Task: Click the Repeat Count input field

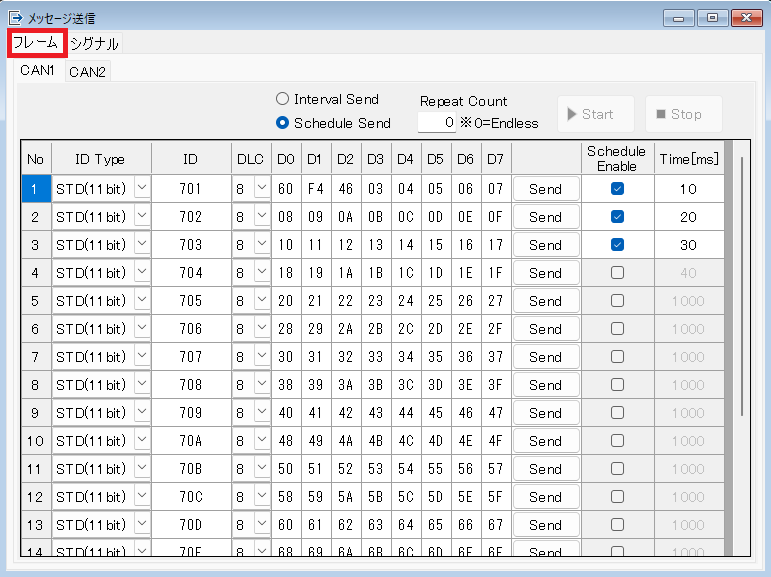Action: click(436, 123)
